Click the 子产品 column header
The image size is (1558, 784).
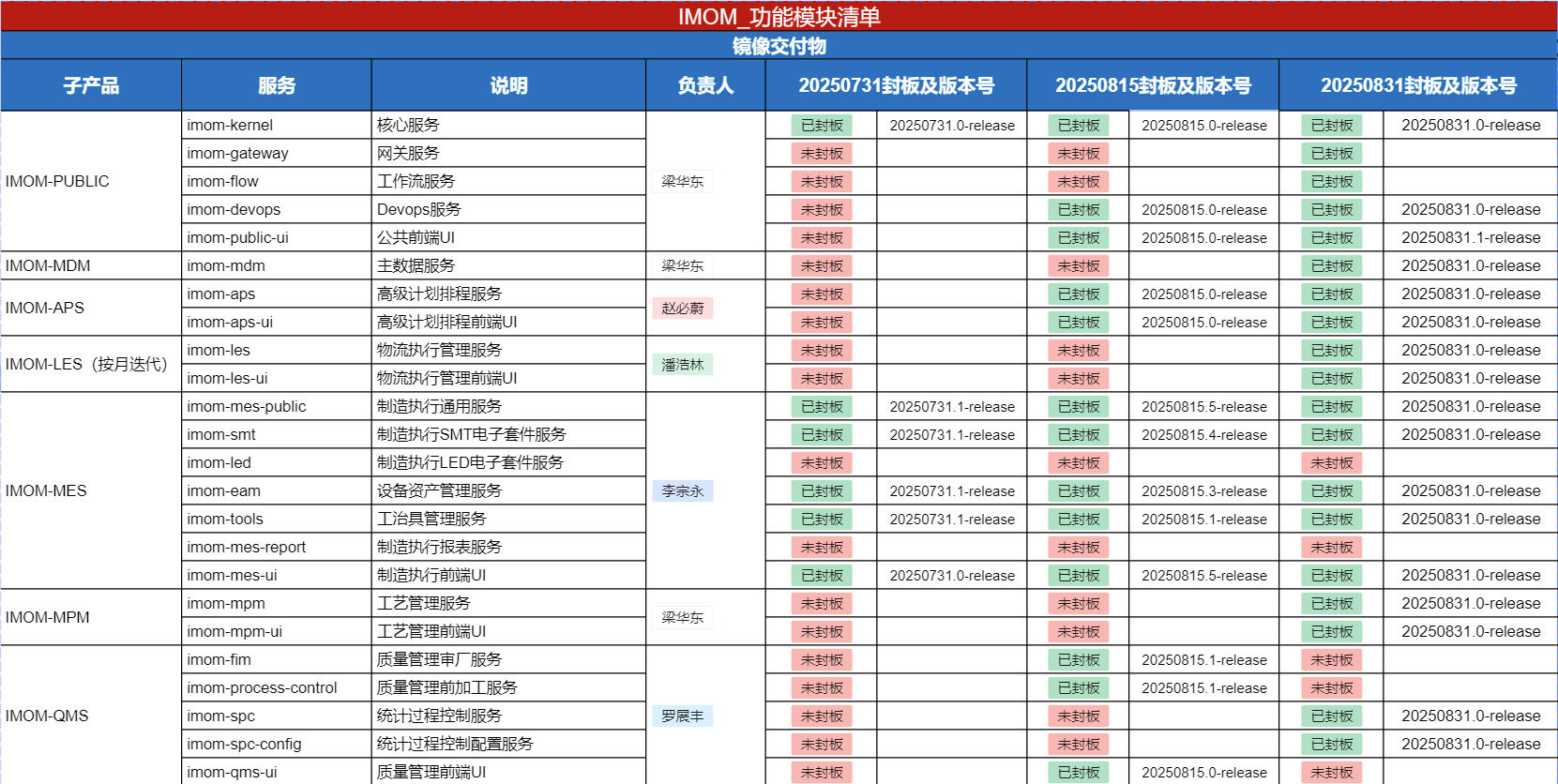tap(91, 85)
